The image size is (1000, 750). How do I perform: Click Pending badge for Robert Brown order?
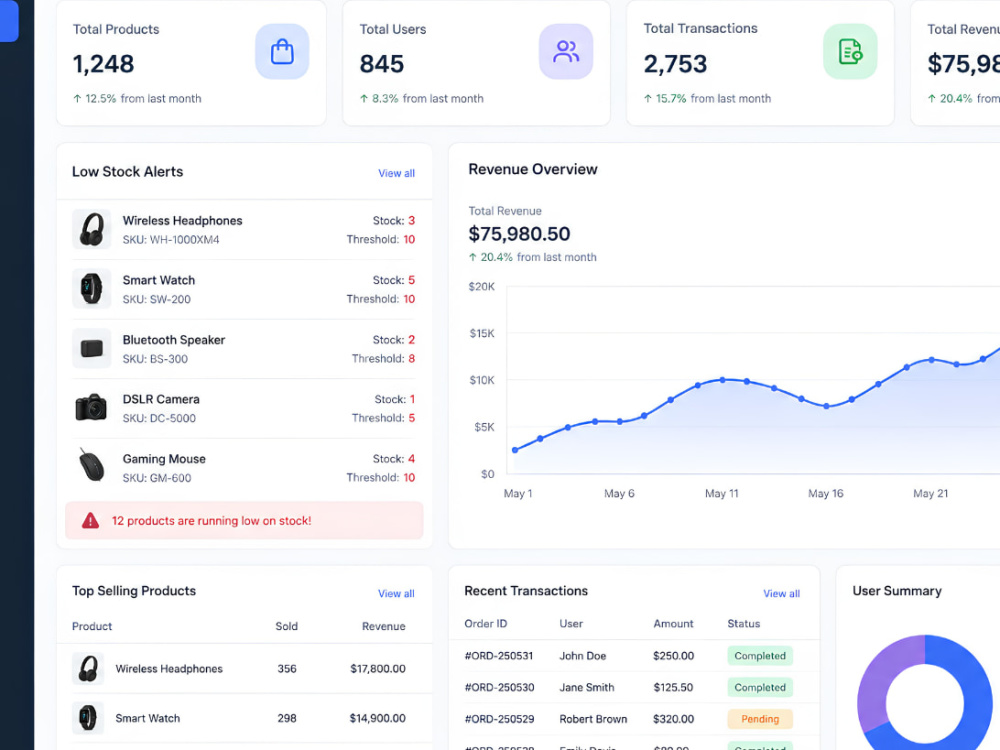click(x=760, y=719)
